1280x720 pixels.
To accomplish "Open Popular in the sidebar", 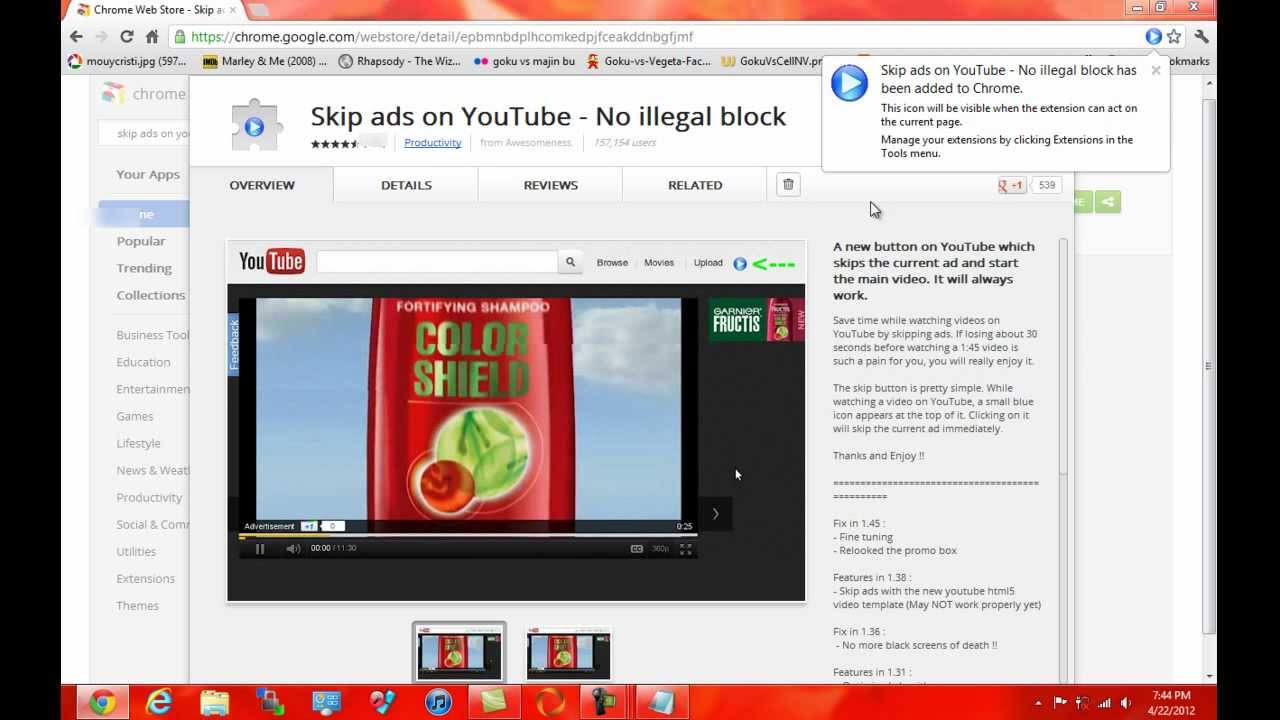I will [141, 241].
